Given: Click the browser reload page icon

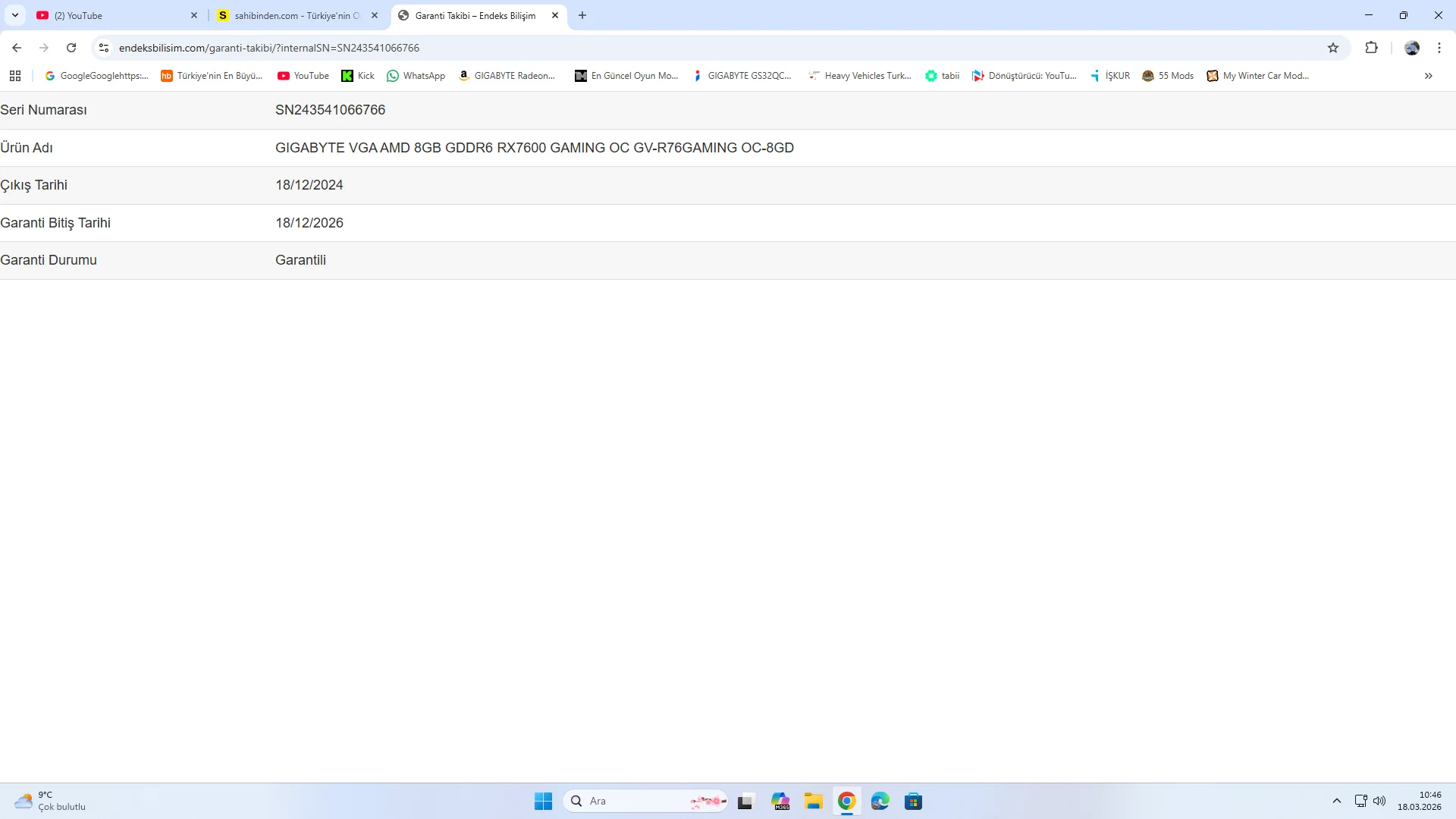Looking at the screenshot, I should 71,48.
